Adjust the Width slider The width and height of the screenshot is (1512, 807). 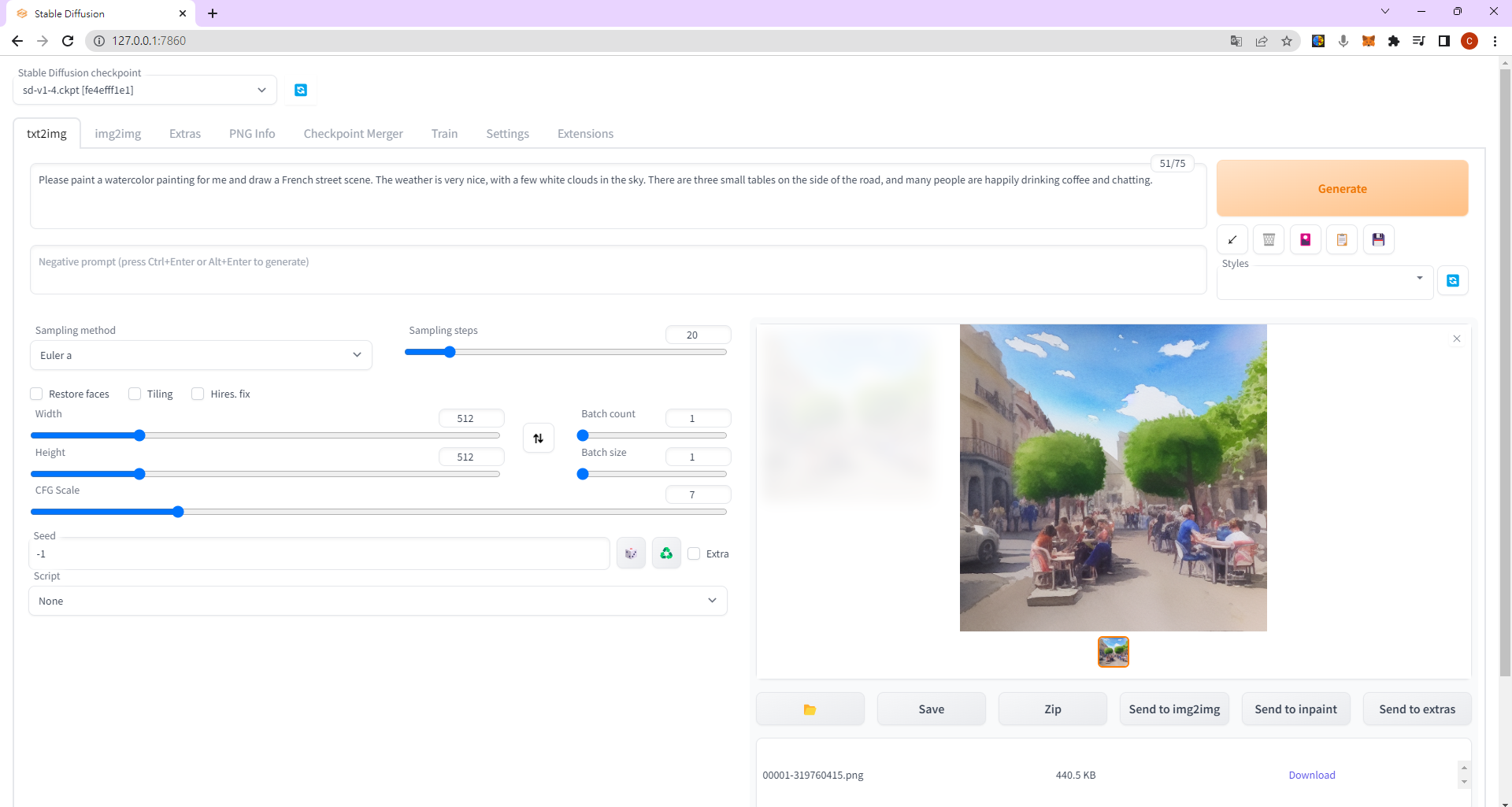coord(265,435)
